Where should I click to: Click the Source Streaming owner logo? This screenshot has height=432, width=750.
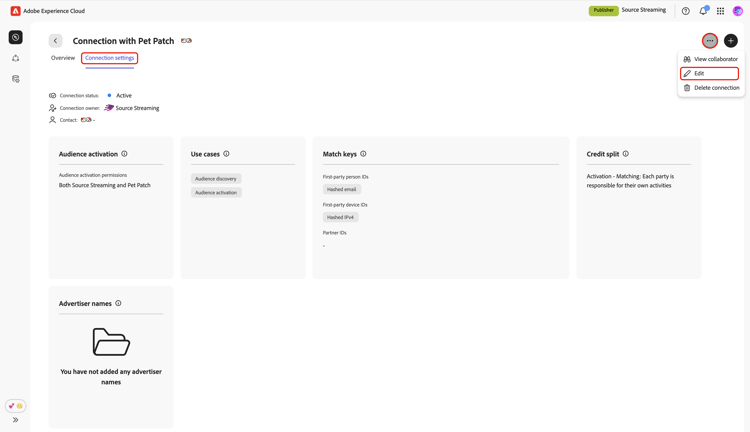pos(109,108)
